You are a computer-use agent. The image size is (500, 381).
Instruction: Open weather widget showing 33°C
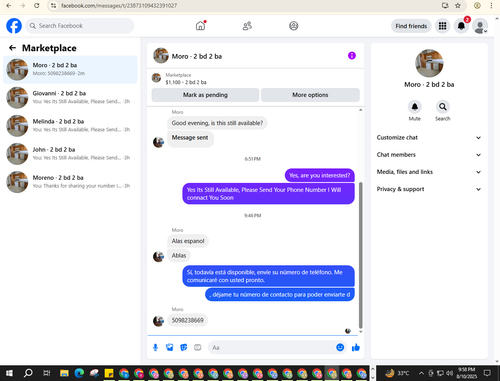coord(397,373)
